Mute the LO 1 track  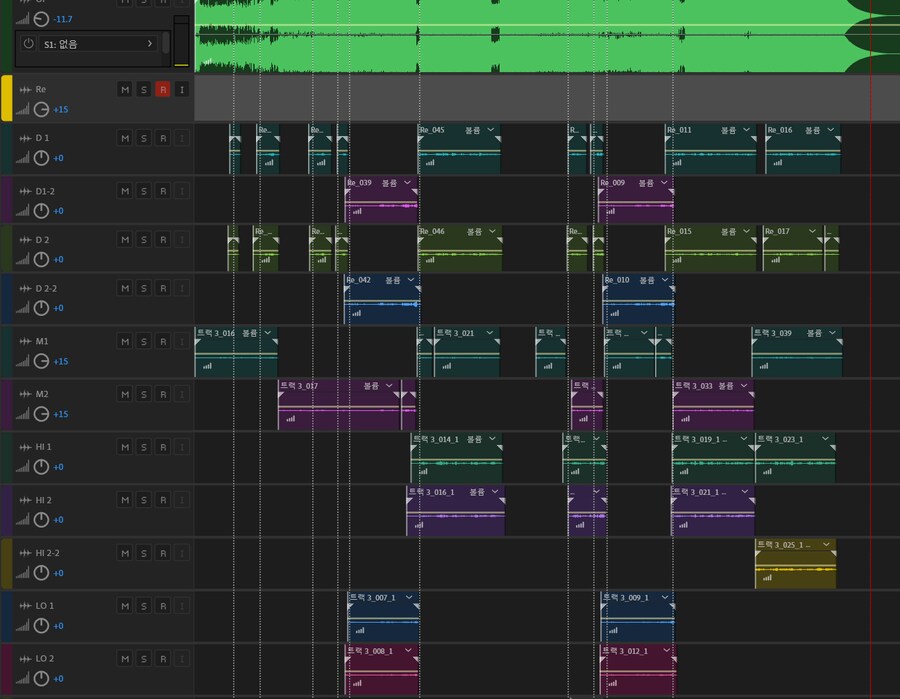tap(125, 606)
